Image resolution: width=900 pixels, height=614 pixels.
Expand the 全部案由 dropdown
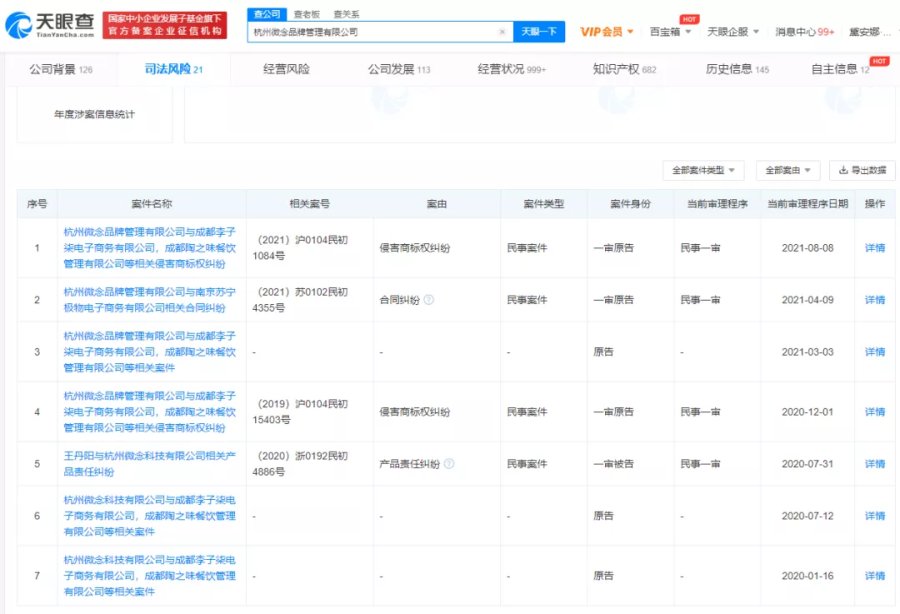click(787, 170)
